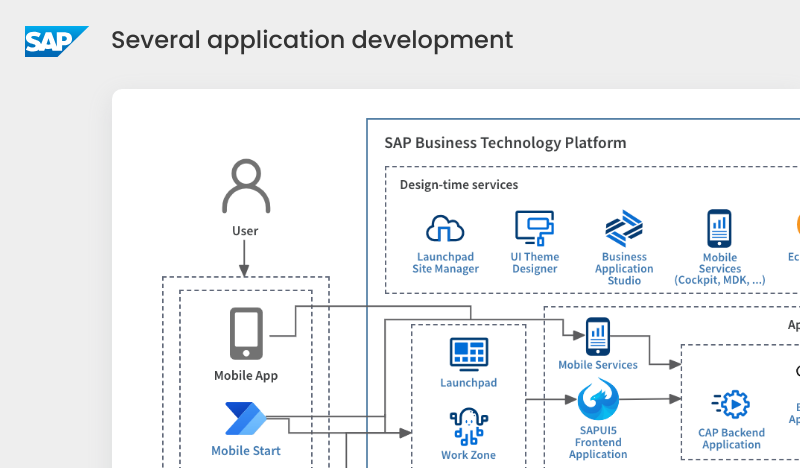Click the Launchpad Site Manager cloud icon
800x468 pixels.
coord(446,230)
